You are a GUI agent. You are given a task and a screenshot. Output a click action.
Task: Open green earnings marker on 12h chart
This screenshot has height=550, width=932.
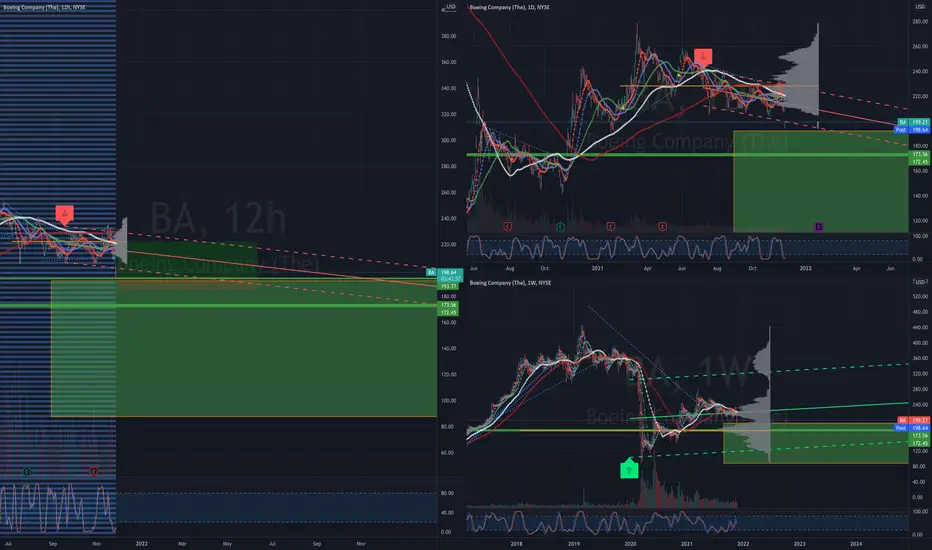(x=26, y=471)
